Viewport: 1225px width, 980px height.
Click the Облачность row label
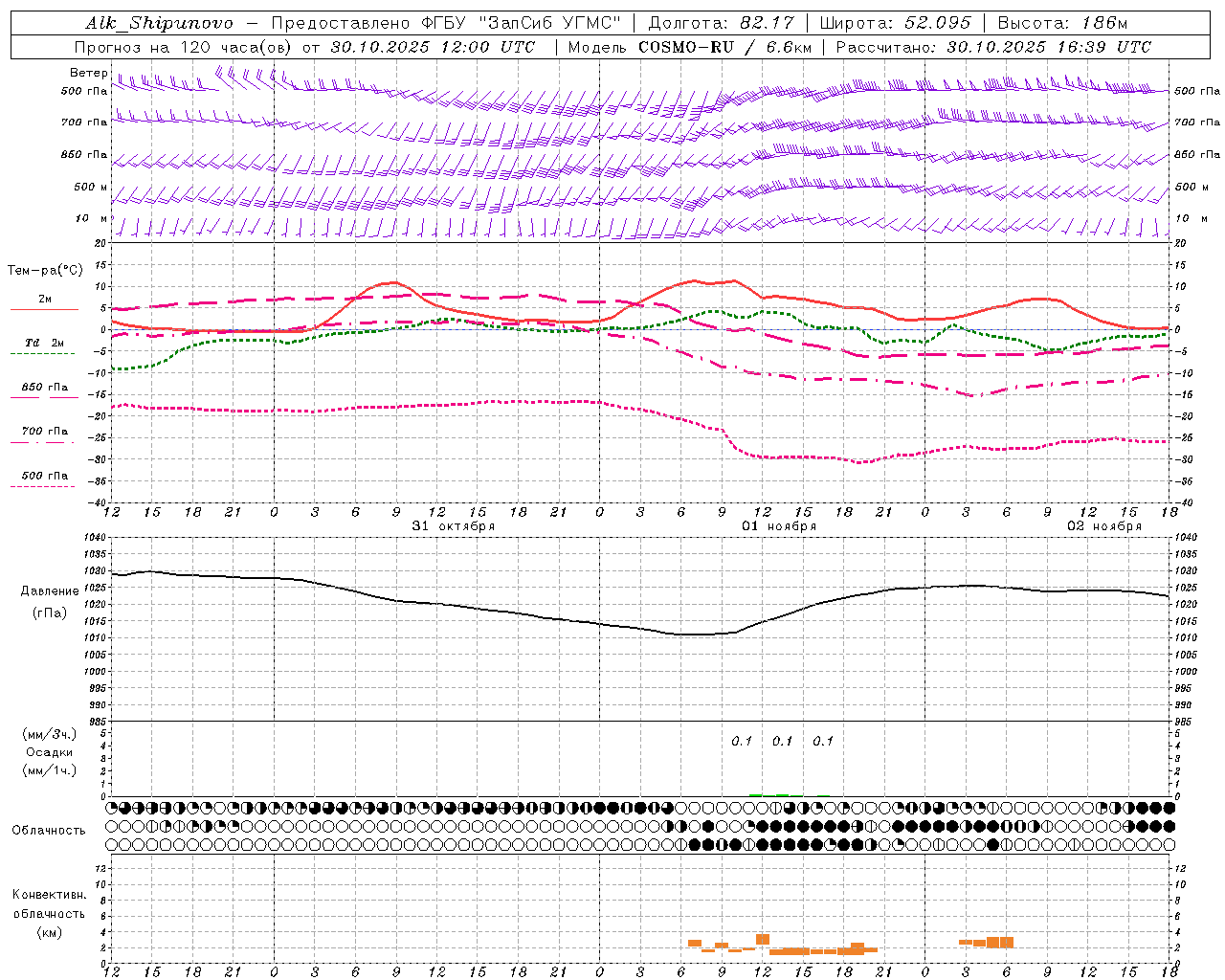[49, 831]
